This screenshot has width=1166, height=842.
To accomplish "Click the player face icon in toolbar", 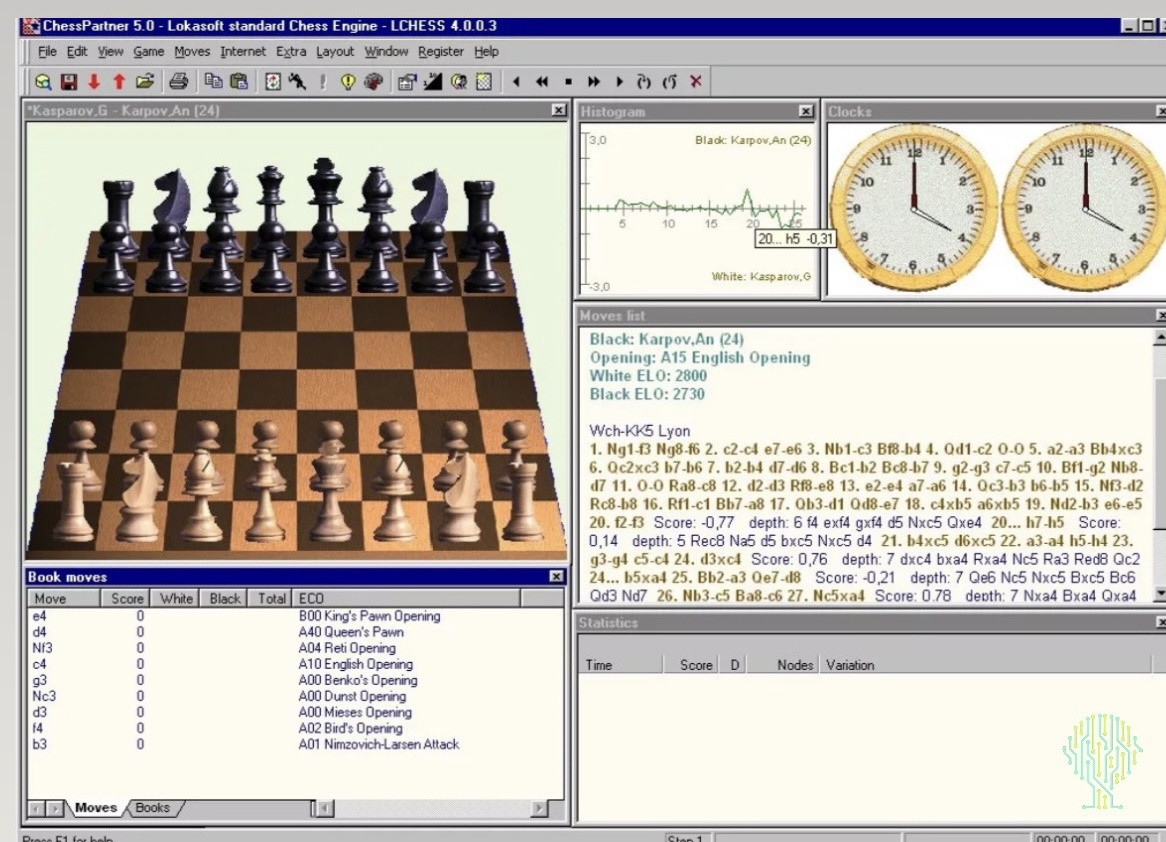I will coord(459,82).
